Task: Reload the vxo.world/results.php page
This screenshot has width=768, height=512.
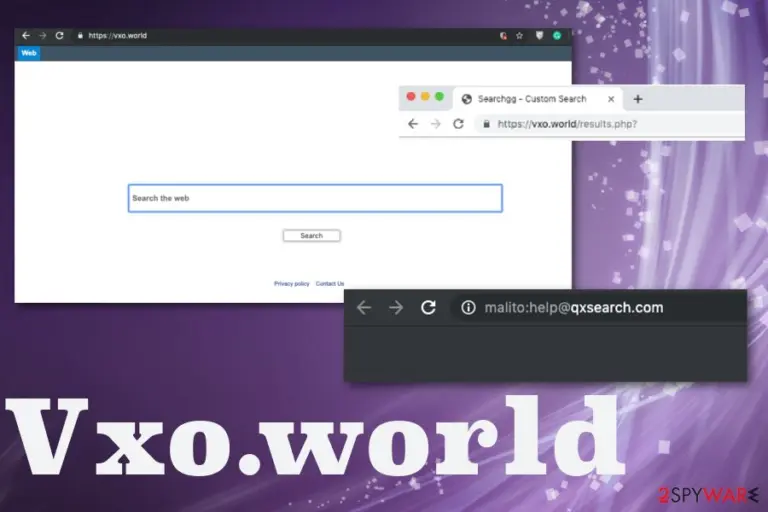Action: 458,124
